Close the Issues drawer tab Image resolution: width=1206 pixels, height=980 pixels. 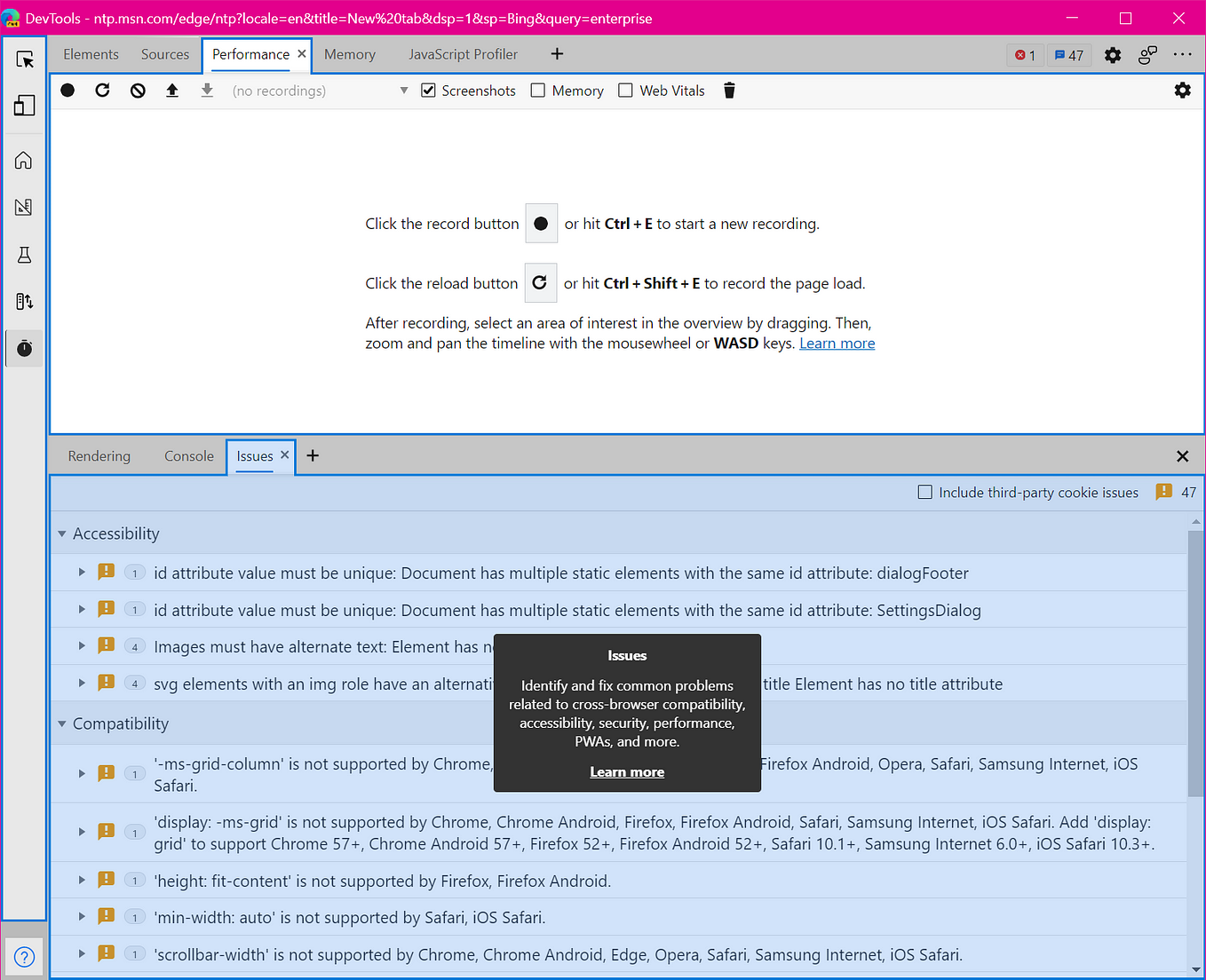(x=285, y=454)
